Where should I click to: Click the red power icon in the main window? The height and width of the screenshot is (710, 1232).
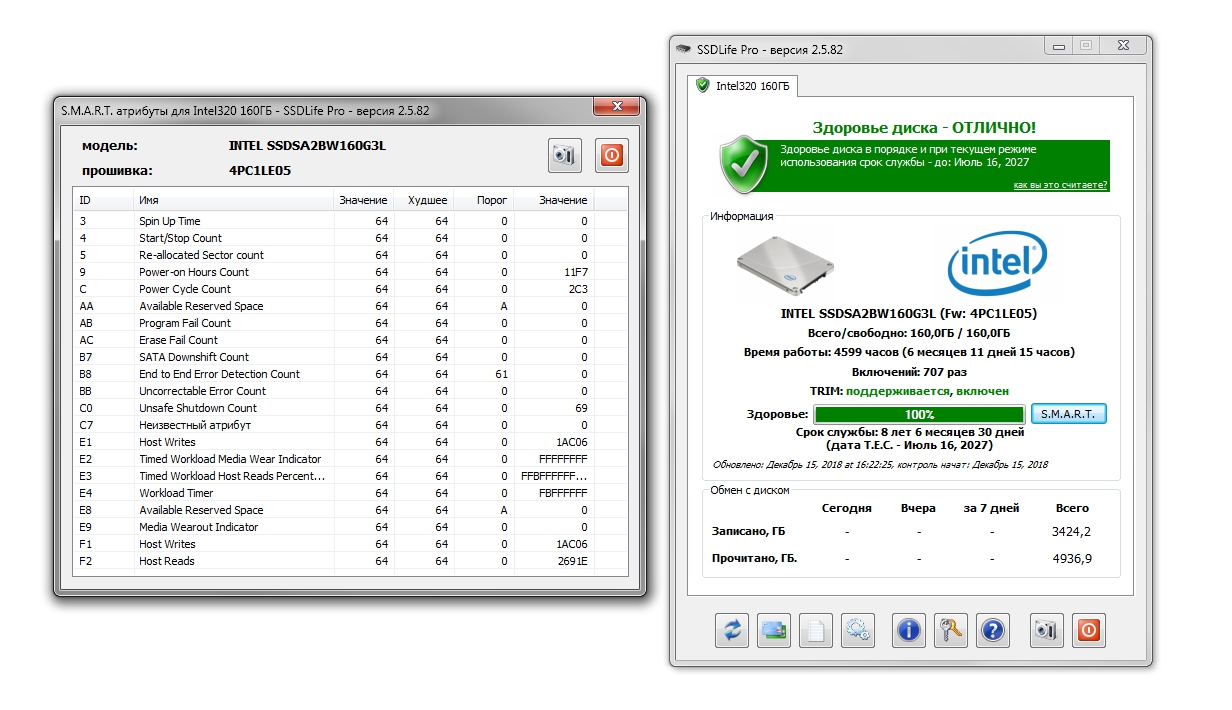click(x=1089, y=630)
